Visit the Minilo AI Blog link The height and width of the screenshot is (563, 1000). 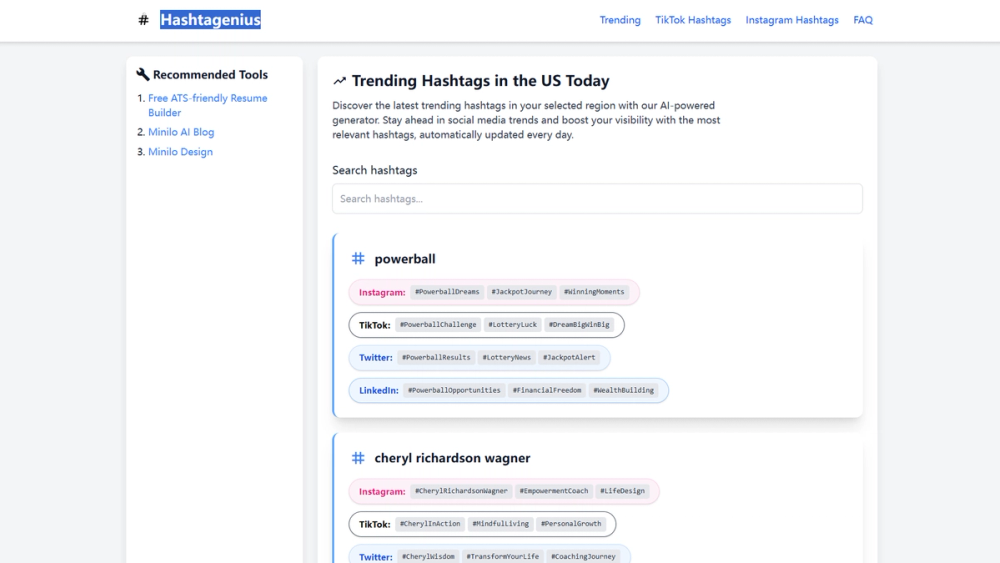(181, 132)
